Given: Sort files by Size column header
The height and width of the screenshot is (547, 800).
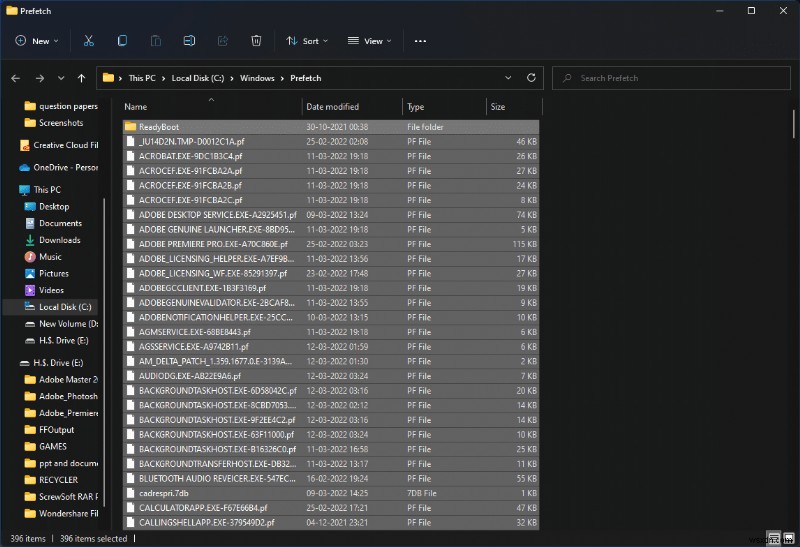Looking at the screenshot, I should (498, 107).
